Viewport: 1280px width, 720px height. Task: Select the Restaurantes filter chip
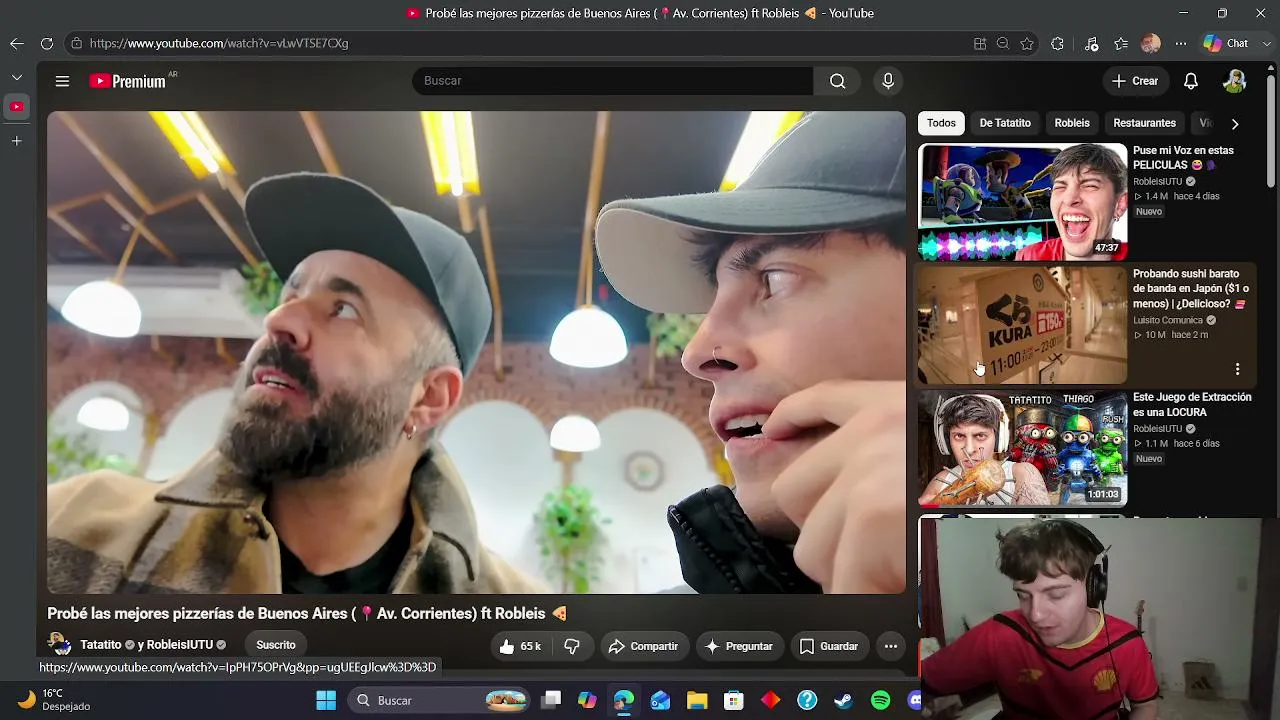1144,123
